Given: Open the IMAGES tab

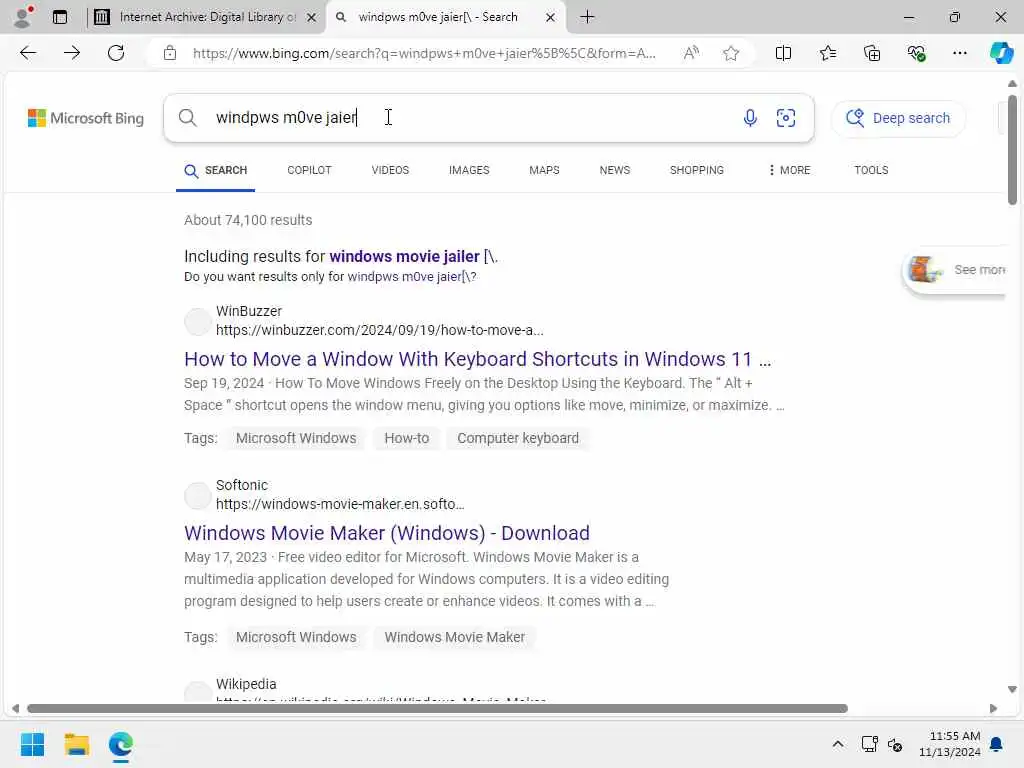Looking at the screenshot, I should 469,170.
